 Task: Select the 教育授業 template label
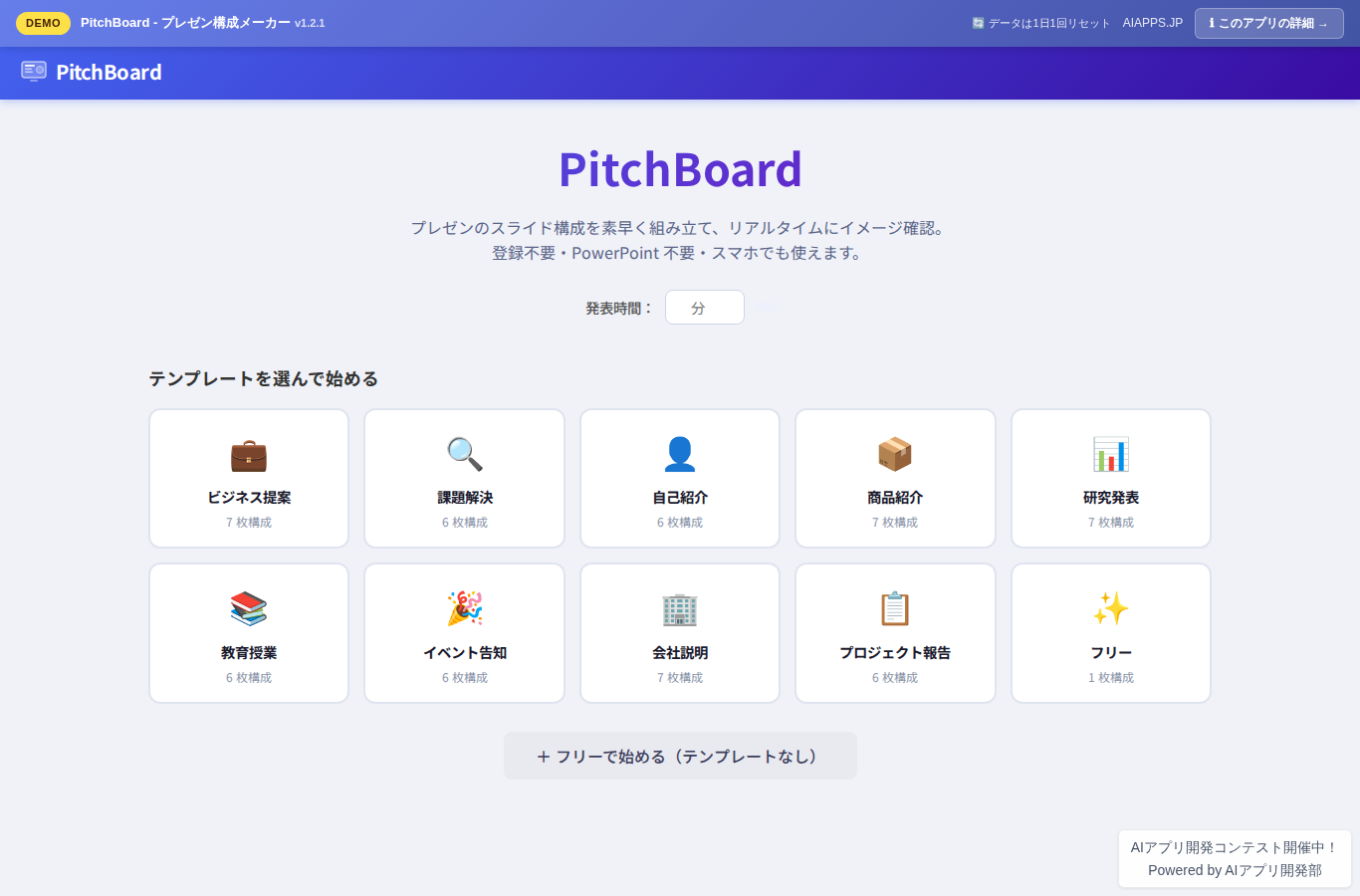249,653
